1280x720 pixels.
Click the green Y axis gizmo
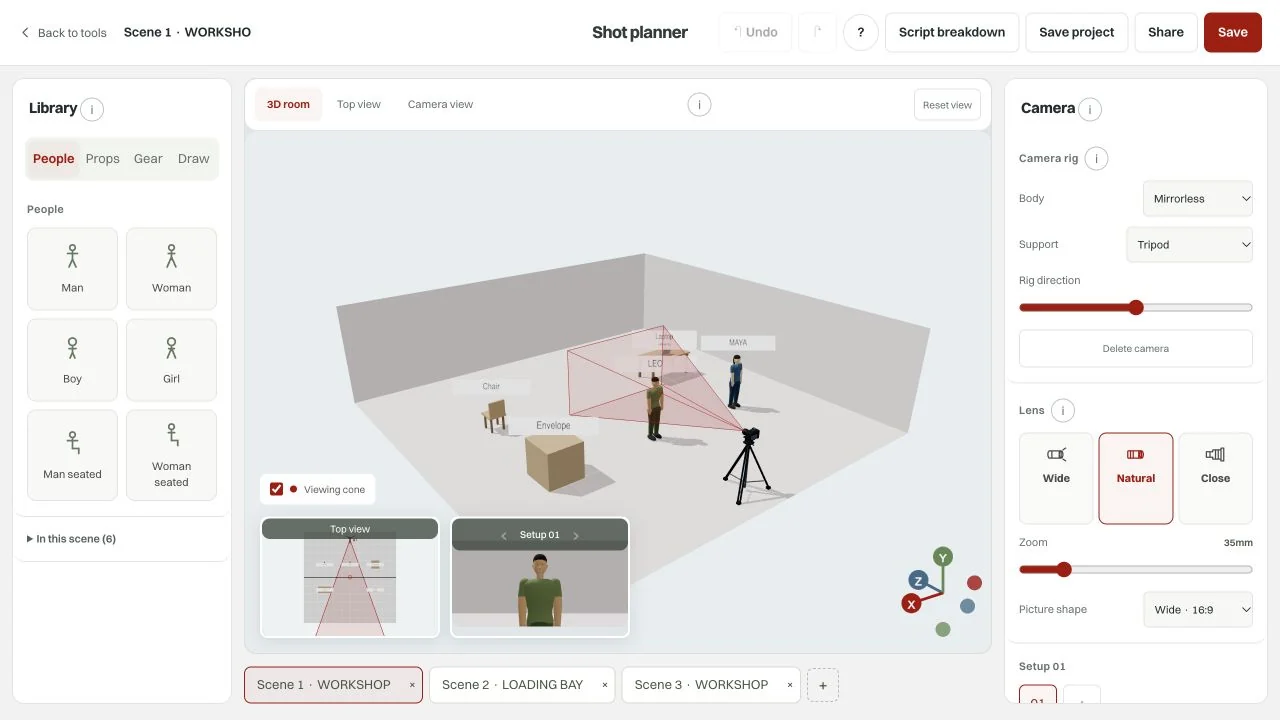point(942,557)
